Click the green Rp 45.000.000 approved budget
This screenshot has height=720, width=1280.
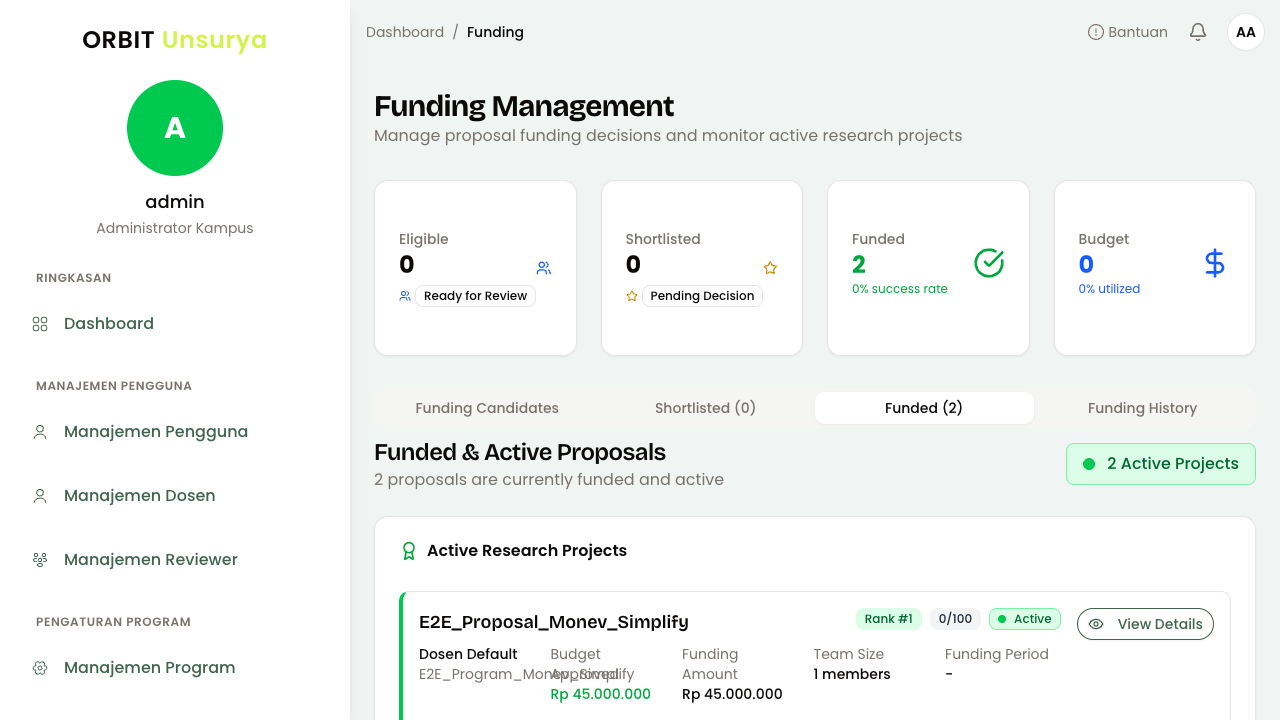tap(601, 694)
